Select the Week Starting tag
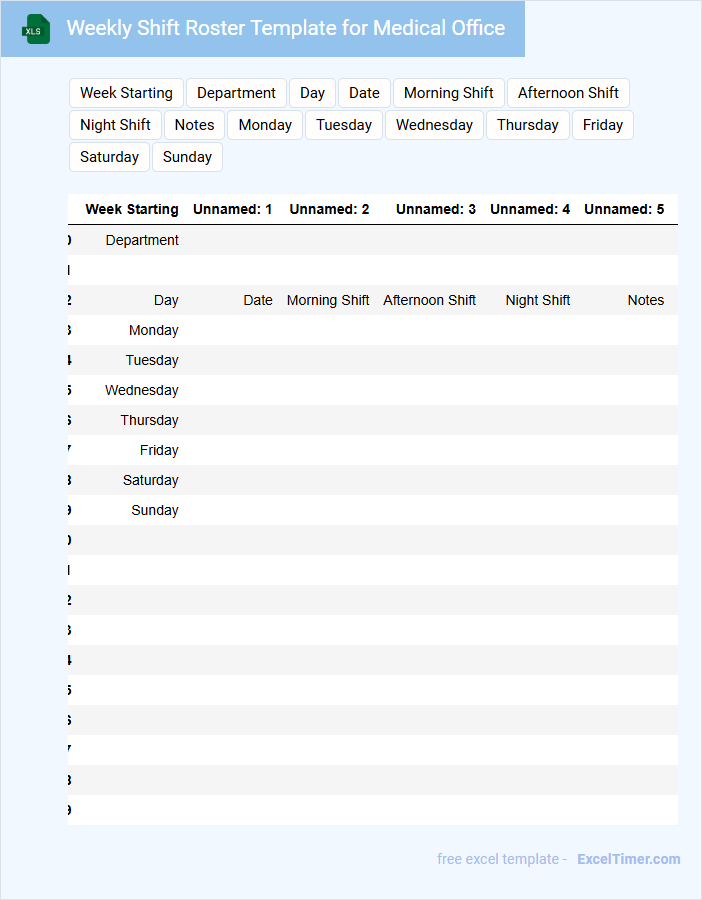The width and height of the screenshot is (702, 900). (x=126, y=93)
